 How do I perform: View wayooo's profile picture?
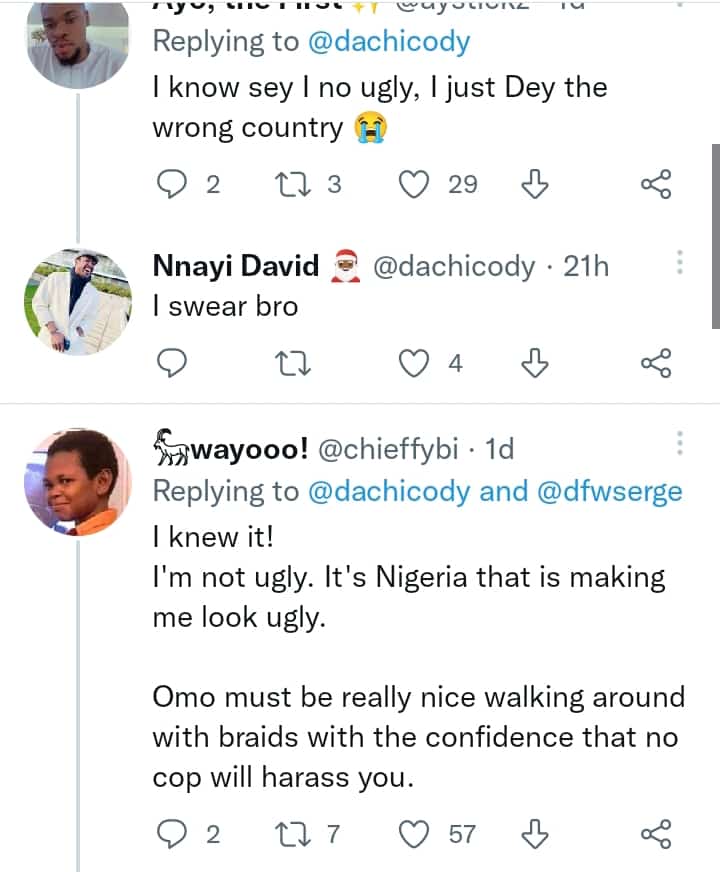77,482
